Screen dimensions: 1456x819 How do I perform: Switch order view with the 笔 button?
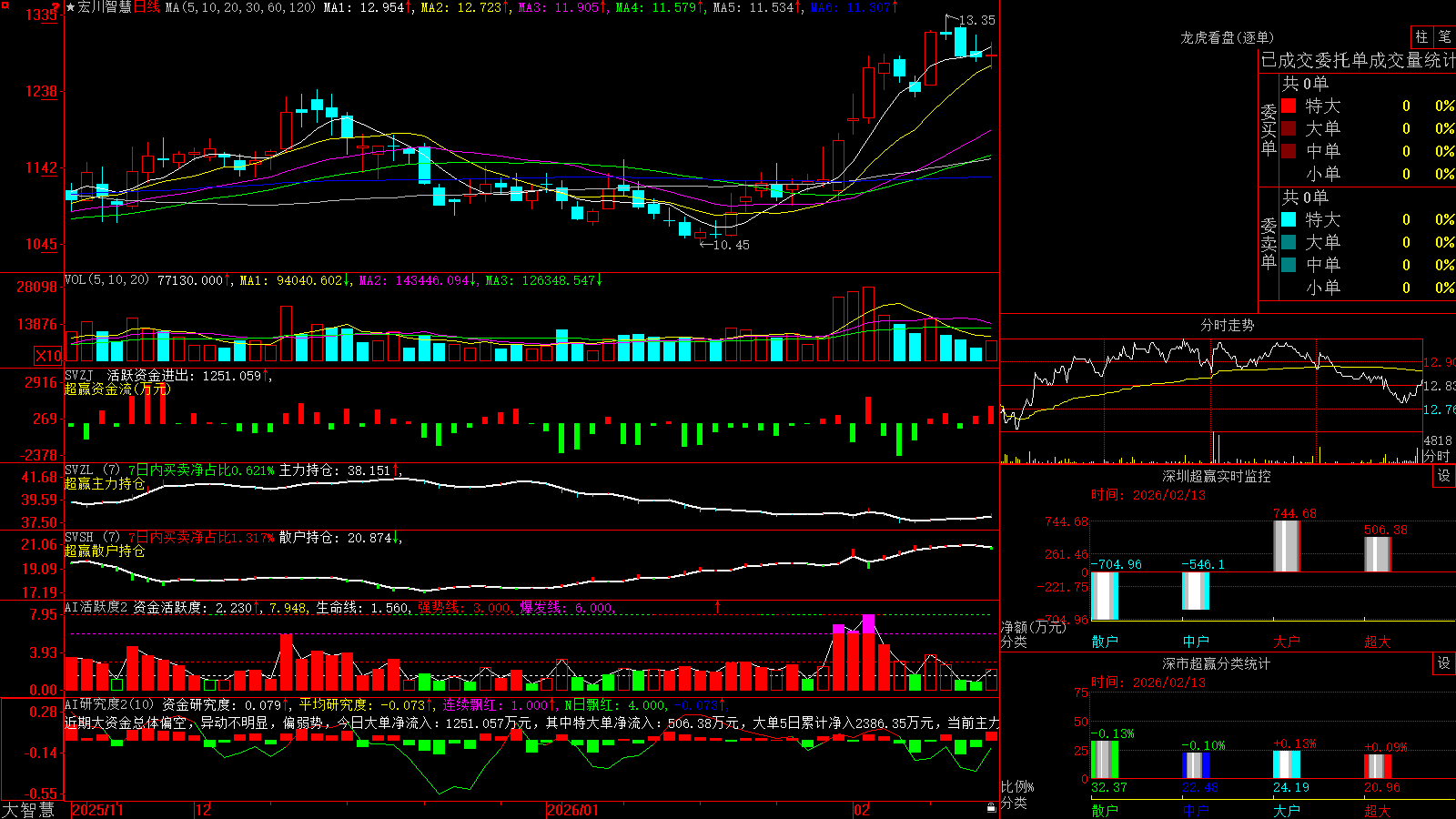point(1444,36)
